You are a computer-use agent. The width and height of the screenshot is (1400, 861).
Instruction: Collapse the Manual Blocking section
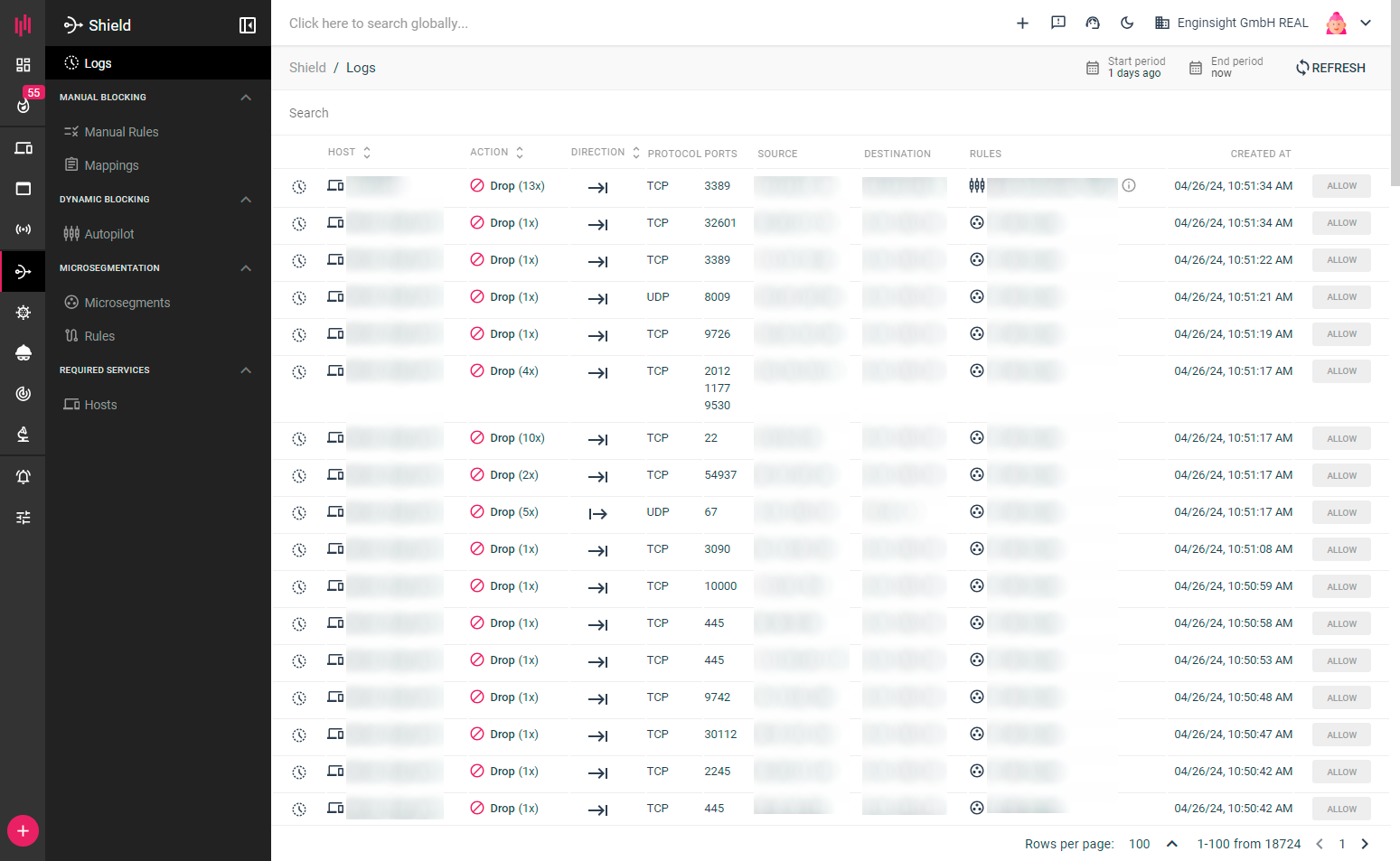pyautogui.click(x=246, y=98)
